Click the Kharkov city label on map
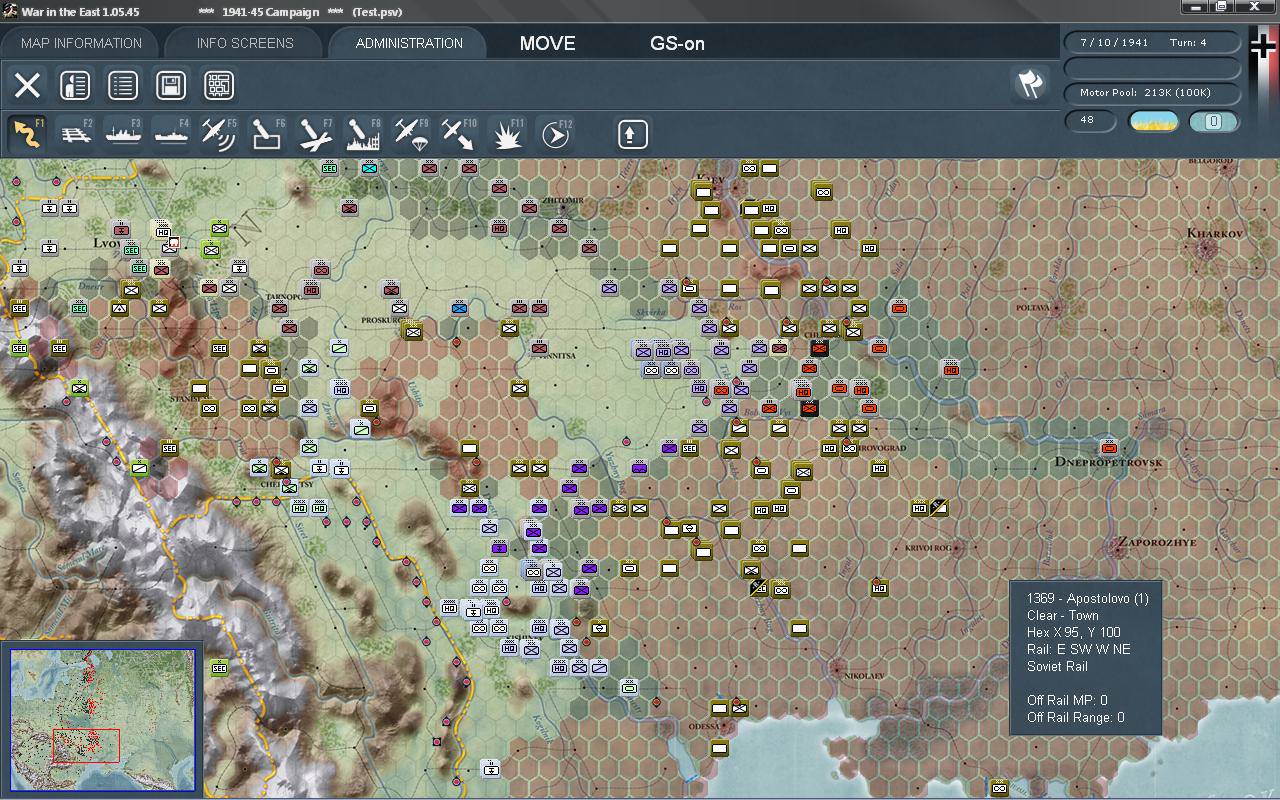 [1214, 233]
